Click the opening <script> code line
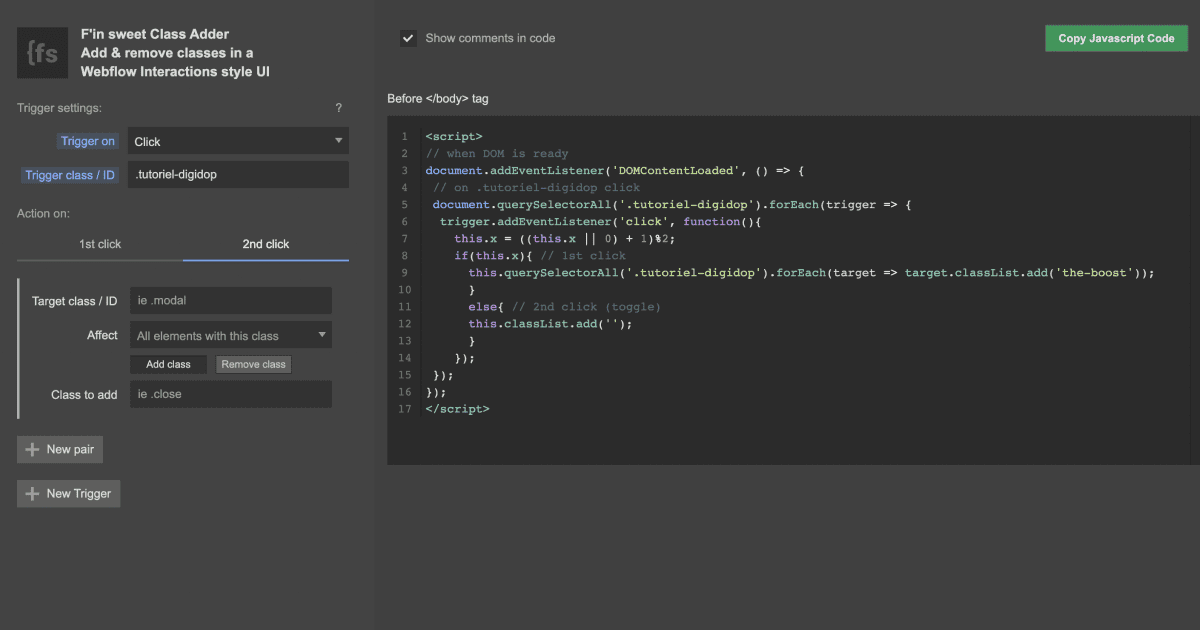1200x630 pixels. 454,136
